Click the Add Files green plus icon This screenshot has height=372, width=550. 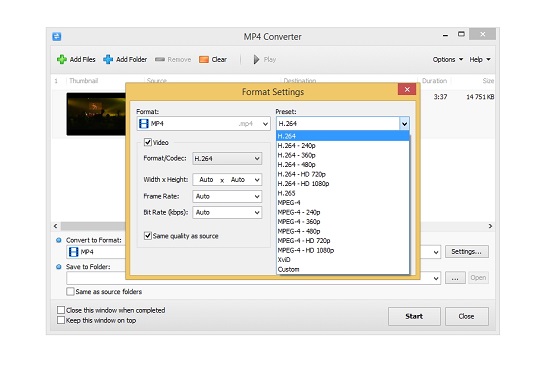tap(62, 59)
